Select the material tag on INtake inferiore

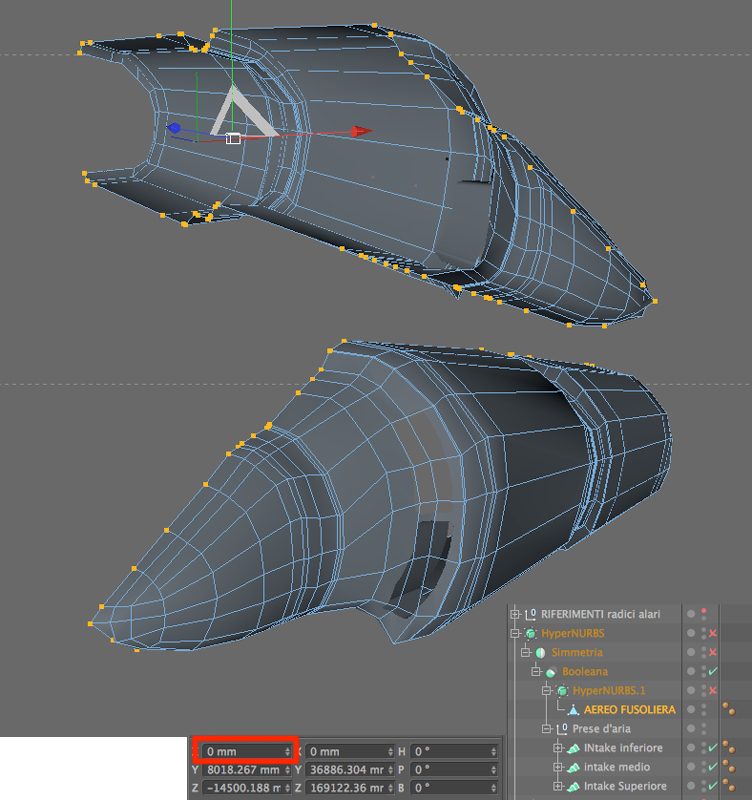click(x=729, y=747)
